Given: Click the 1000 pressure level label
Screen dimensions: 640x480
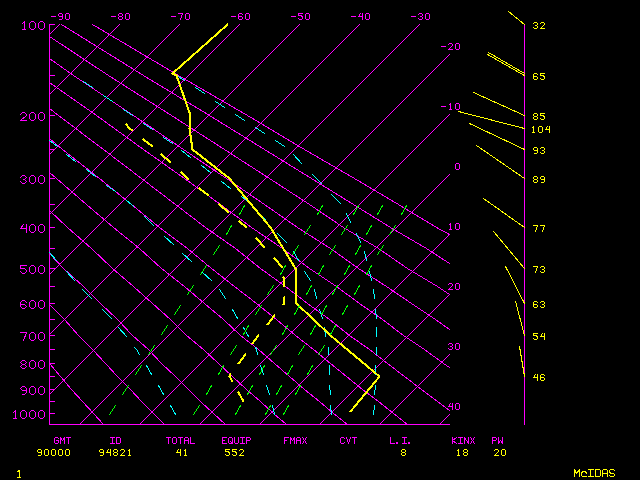Looking at the screenshot, I should pyautogui.click(x=32, y=414).
